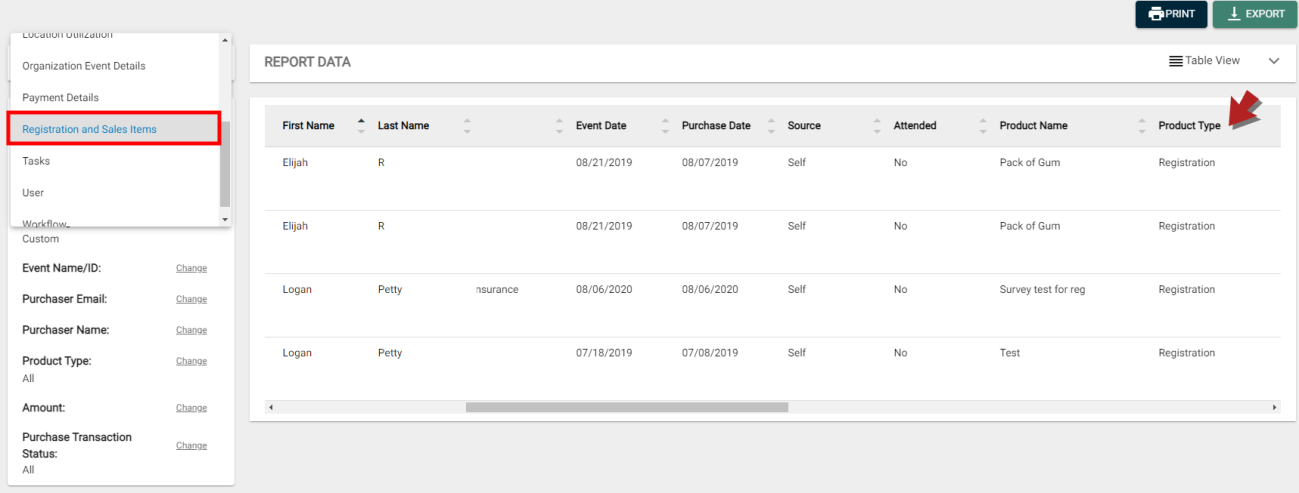
Task: Click the Table View list icon
Action: (x=1176, y=61)
